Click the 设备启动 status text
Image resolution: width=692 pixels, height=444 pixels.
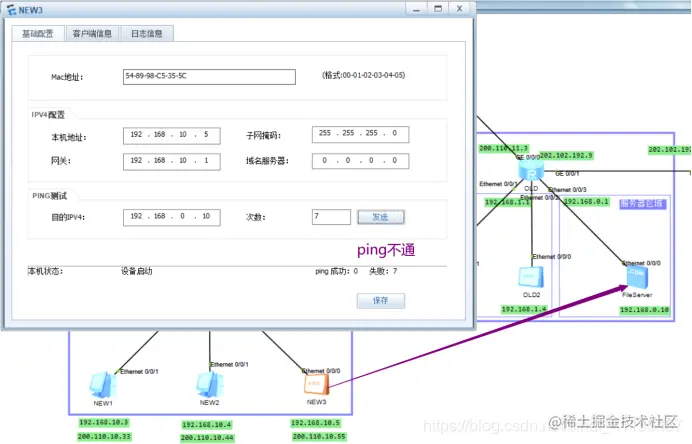tap(137, 271)
